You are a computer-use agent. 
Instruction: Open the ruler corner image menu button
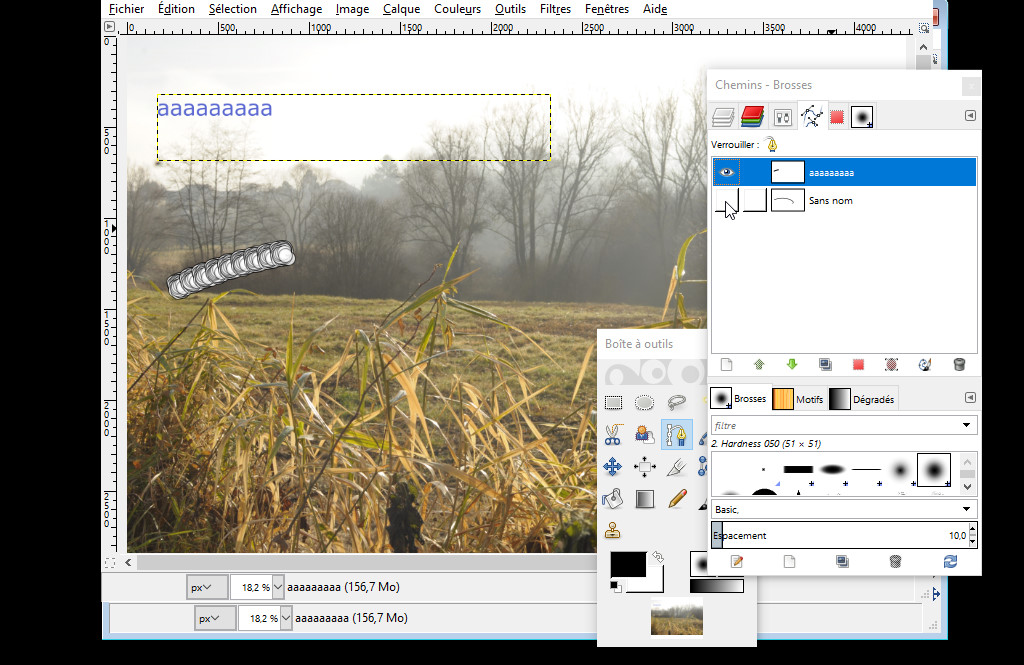tap(110, 27)
